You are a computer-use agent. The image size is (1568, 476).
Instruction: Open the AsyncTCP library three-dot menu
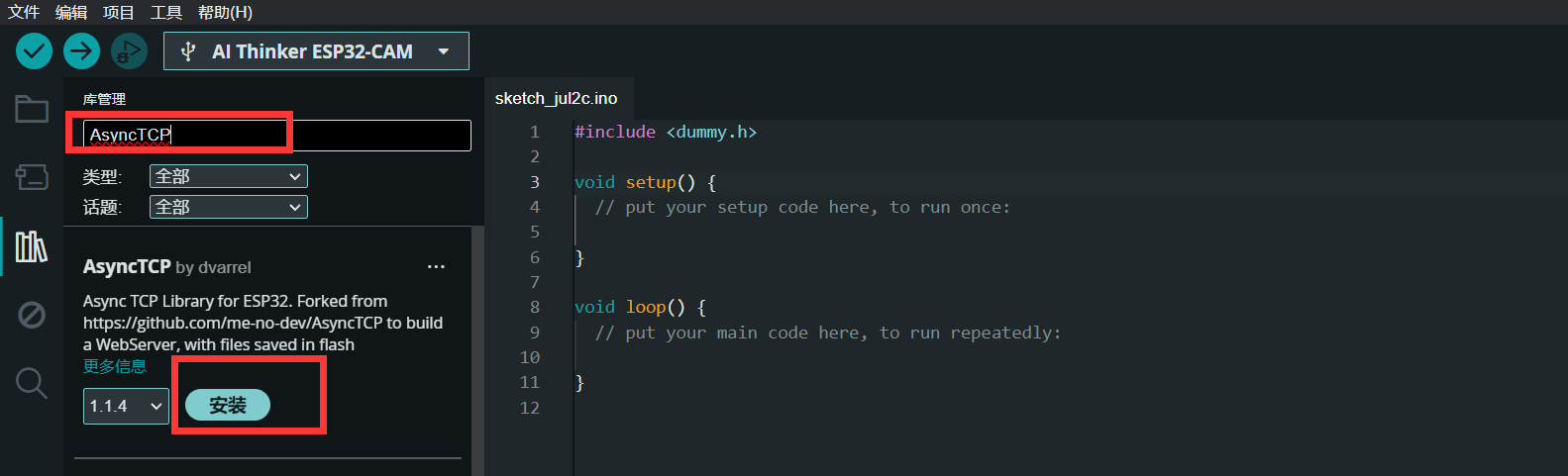(436, 267)
